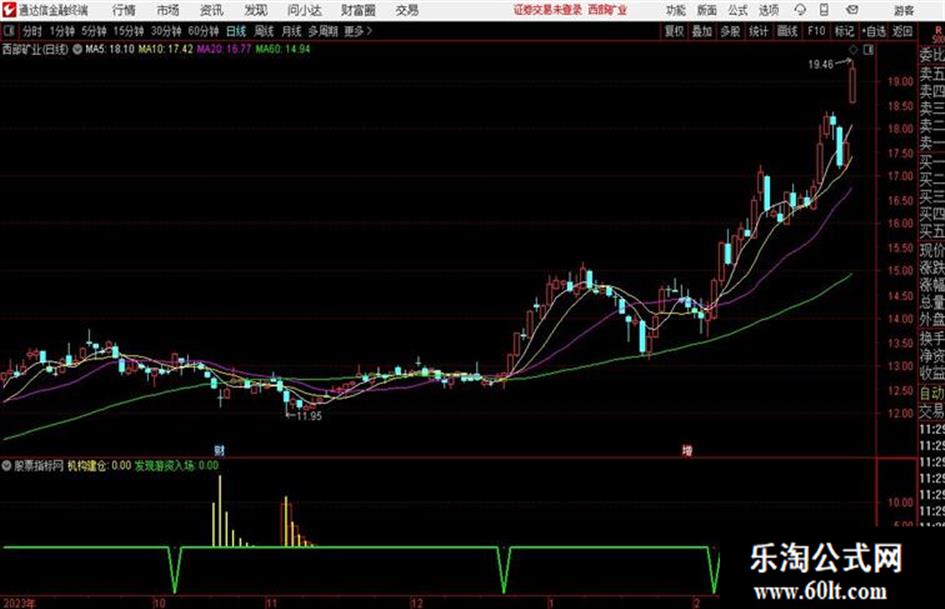This screenshot has height=609, width=945.
Task: Switch to the 15分钟 period tab
Action: pos(129,31)
